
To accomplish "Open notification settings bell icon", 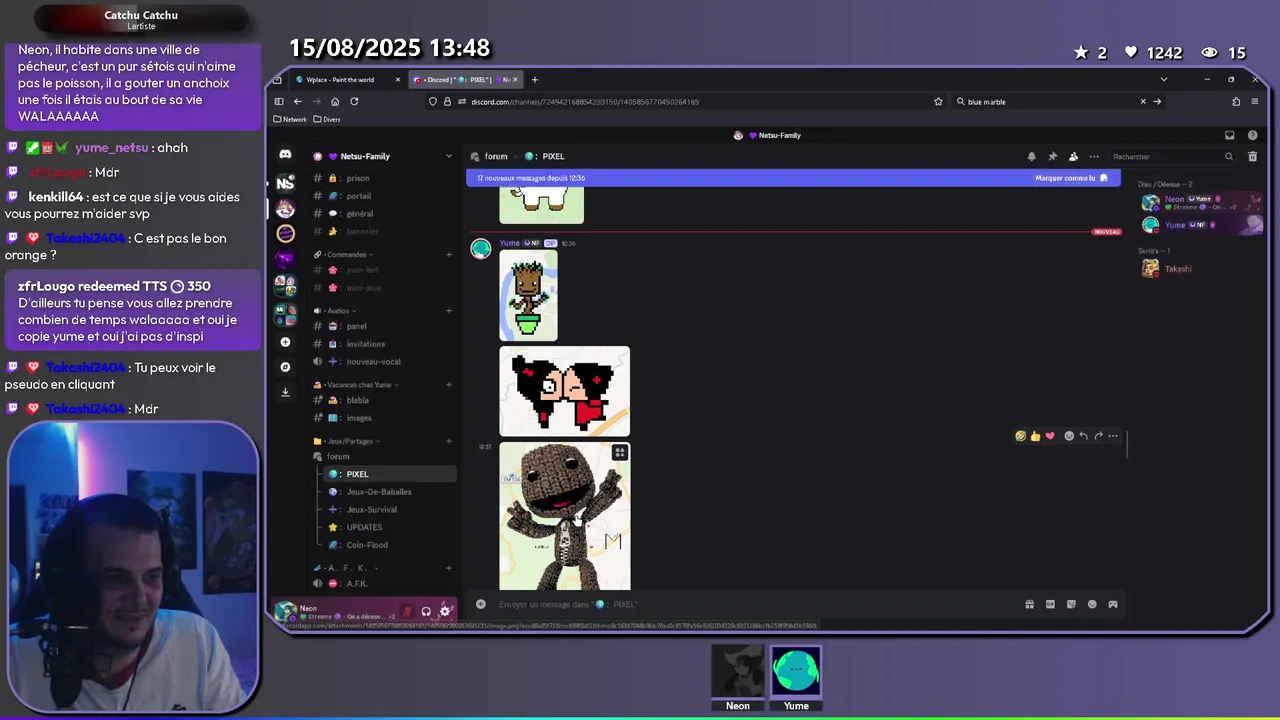I will [1031, 156].
